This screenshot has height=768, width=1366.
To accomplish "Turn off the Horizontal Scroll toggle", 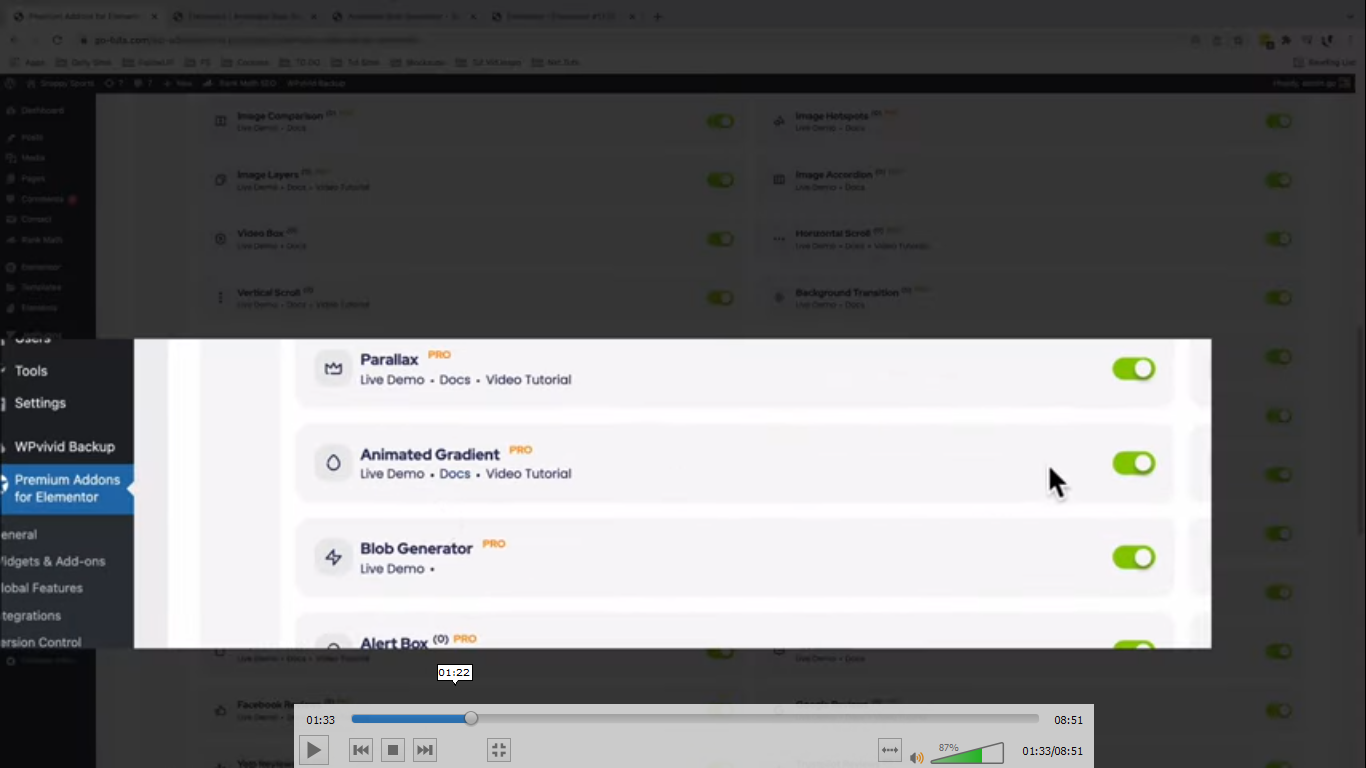I will click(x=1278, y=239).
